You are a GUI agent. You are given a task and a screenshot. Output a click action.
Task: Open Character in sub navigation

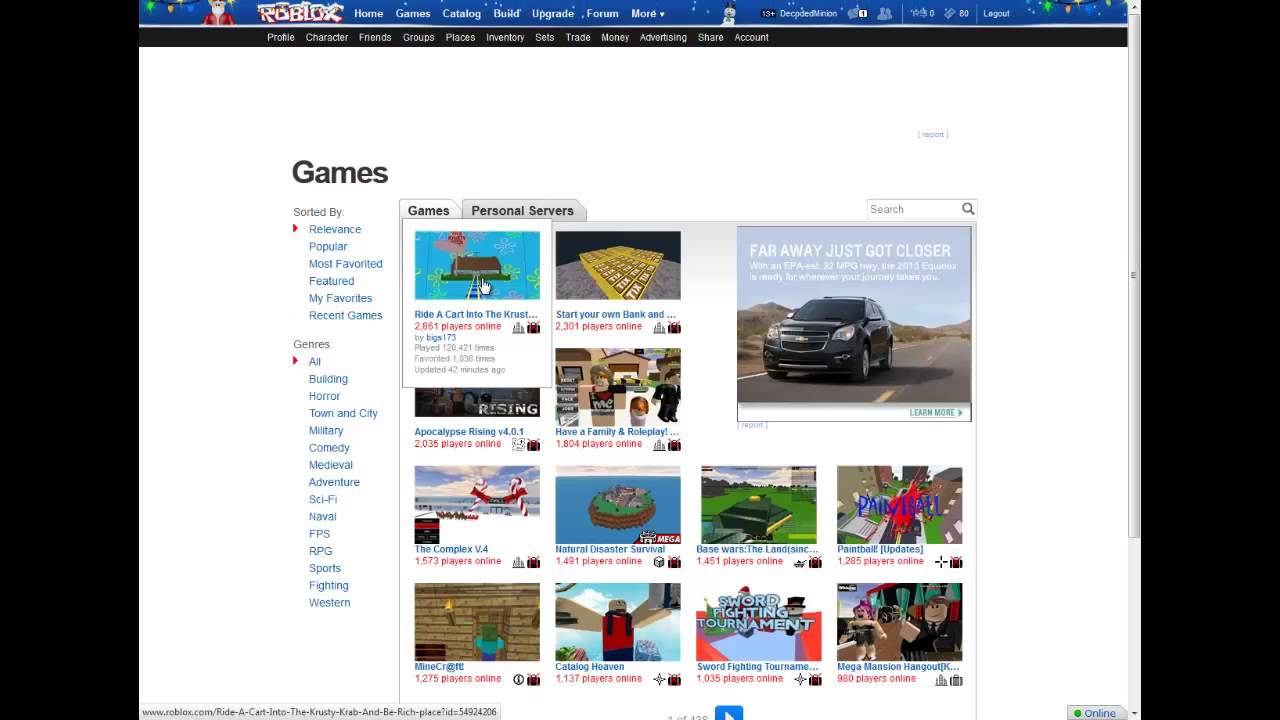click(x=327, y=37)
